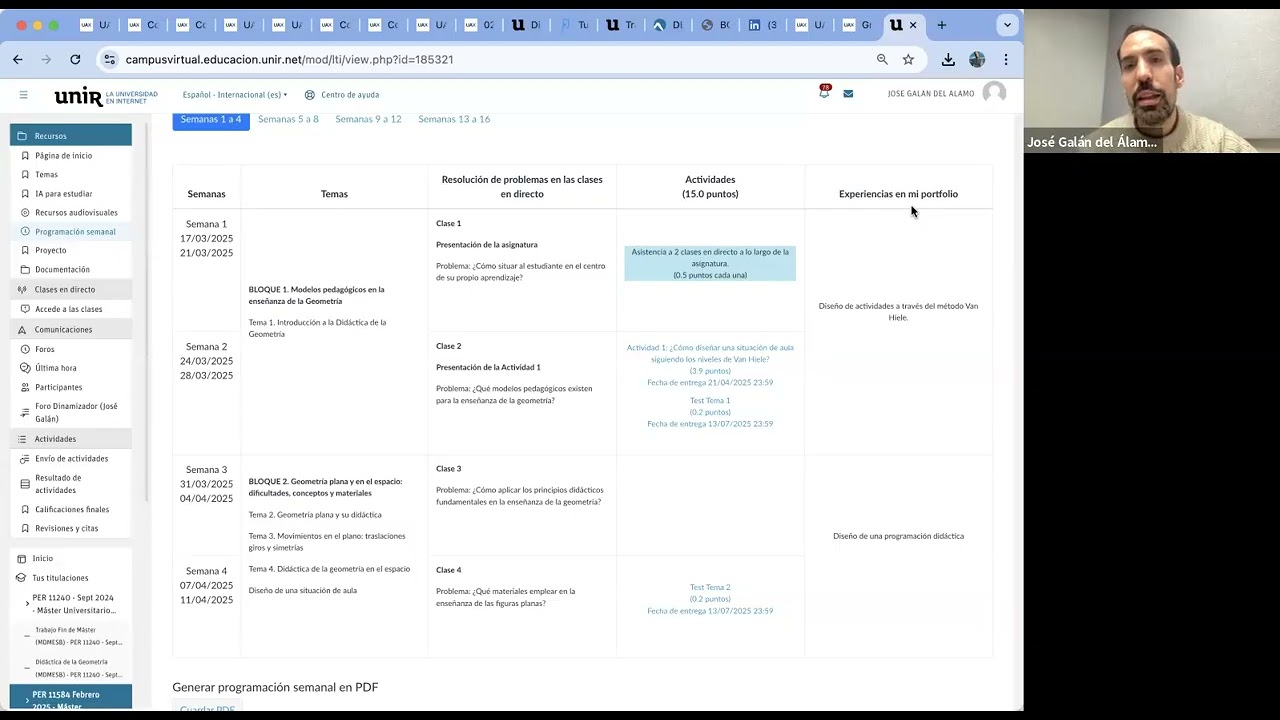Open Trabajo Fin de Máster course

click(x=78, y=636)
